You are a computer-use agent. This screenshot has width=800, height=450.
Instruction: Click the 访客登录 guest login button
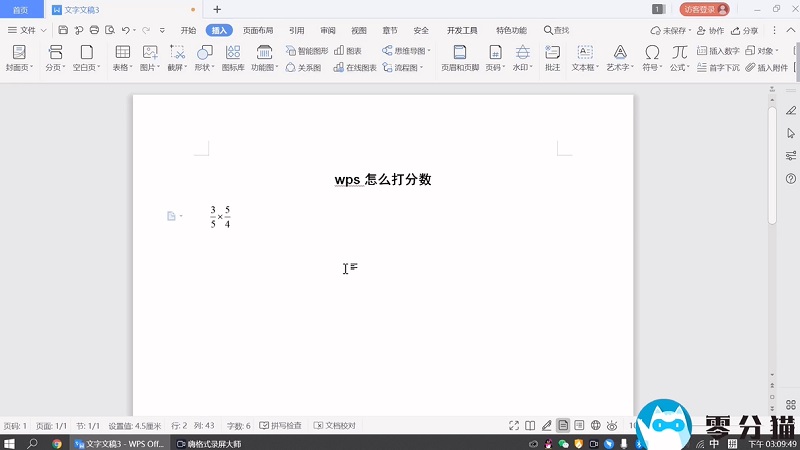coord(704,9)
